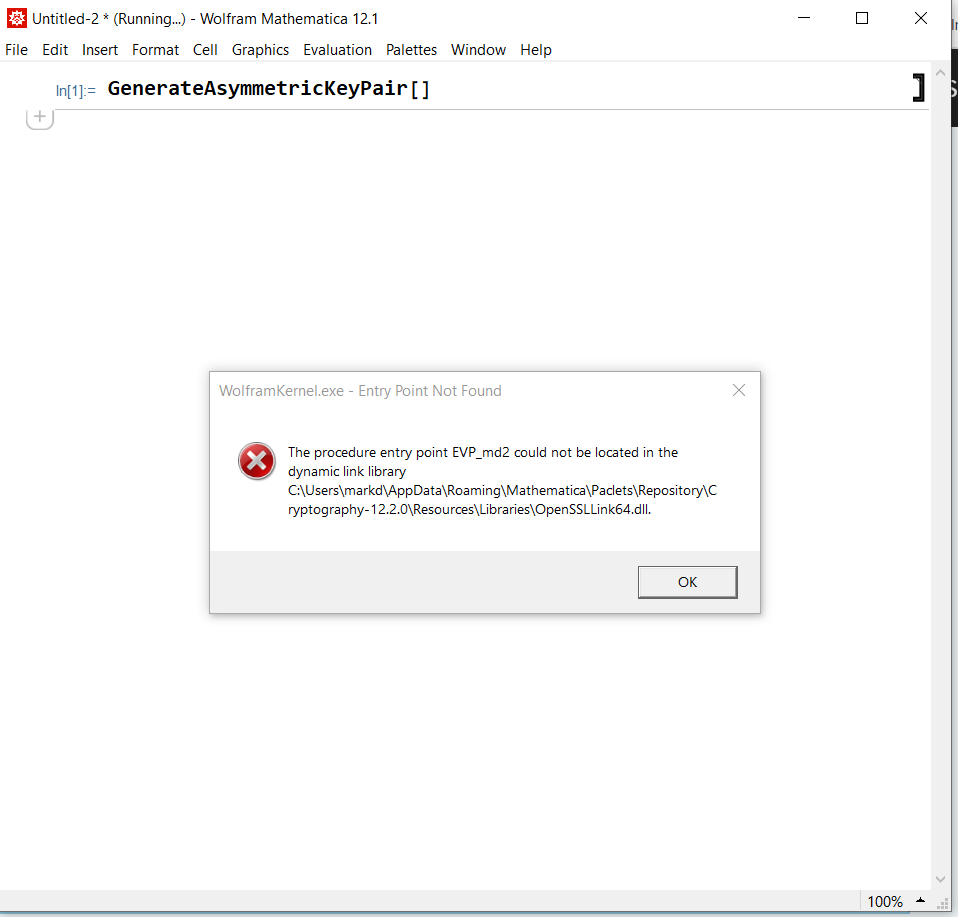This screenshot has width=958, height=917.
Task: Close the Mathematica window
Action: (920, 18)
